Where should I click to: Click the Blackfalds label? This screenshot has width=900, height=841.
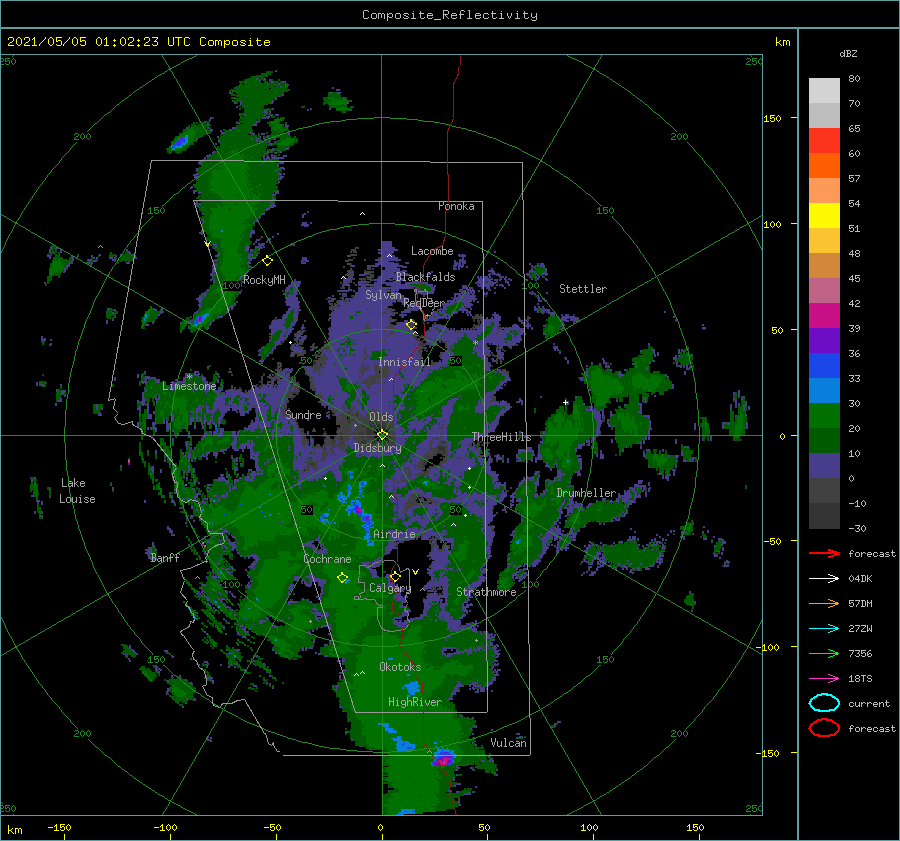[x=425, y=277]
